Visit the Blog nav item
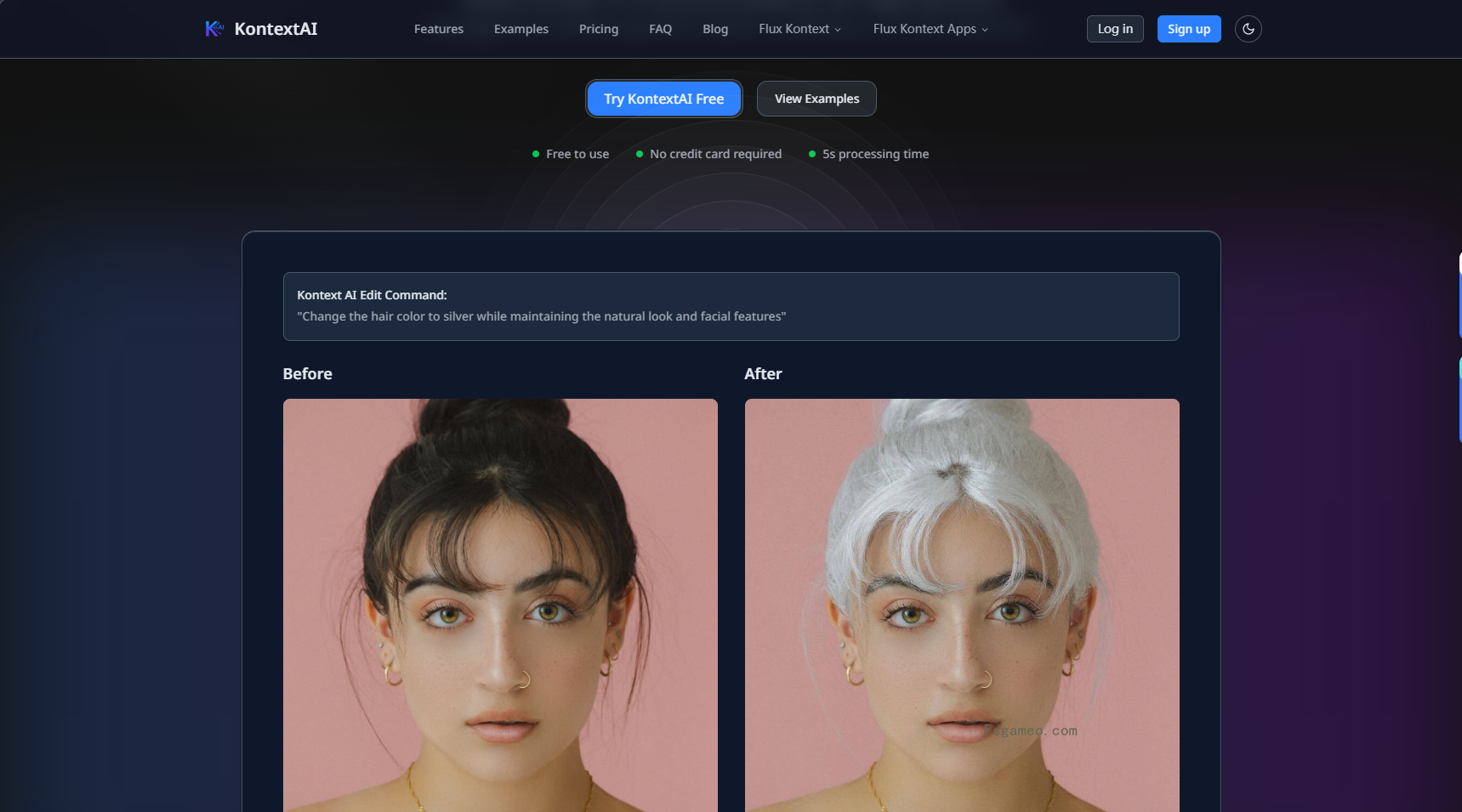The width and height of the screenshot is (1462, 812). coord(715,29)
